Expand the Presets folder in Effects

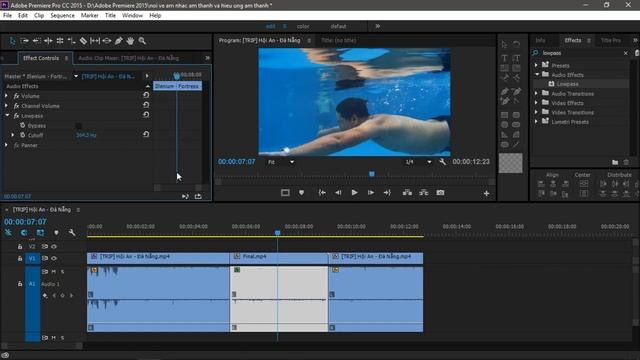(536, 65)
